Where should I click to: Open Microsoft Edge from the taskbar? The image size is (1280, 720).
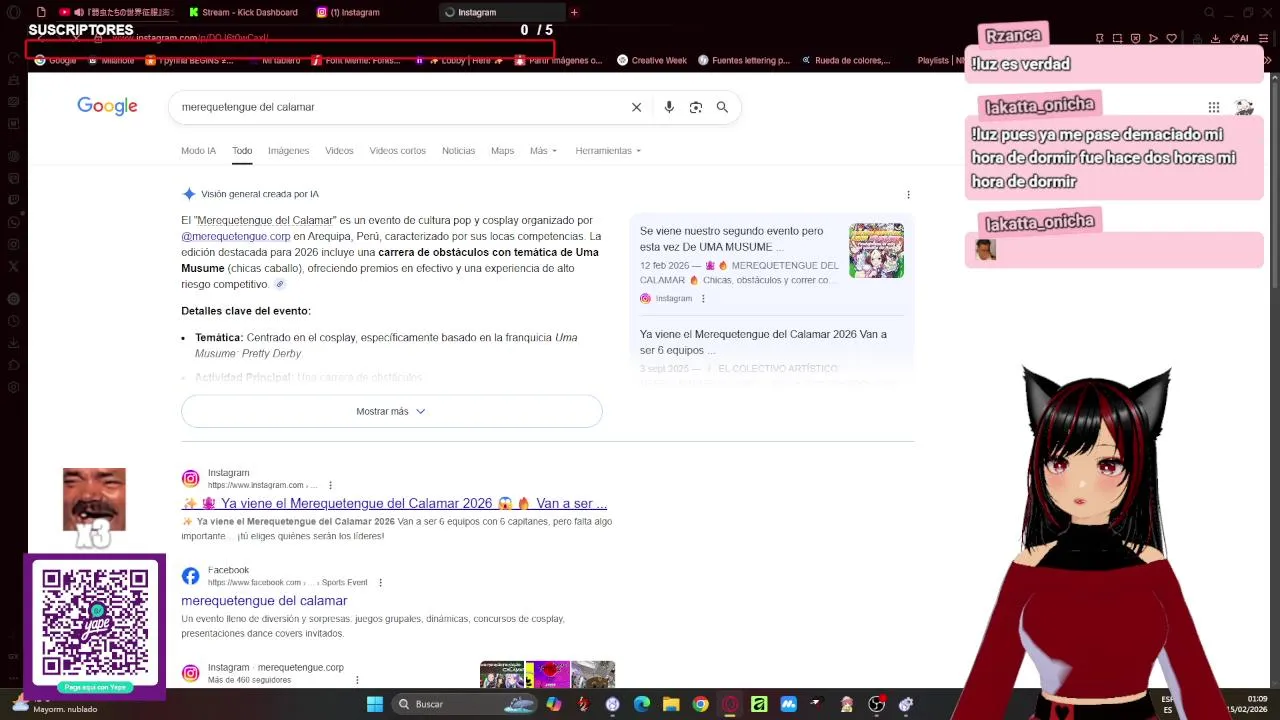[x=642, y=704]
